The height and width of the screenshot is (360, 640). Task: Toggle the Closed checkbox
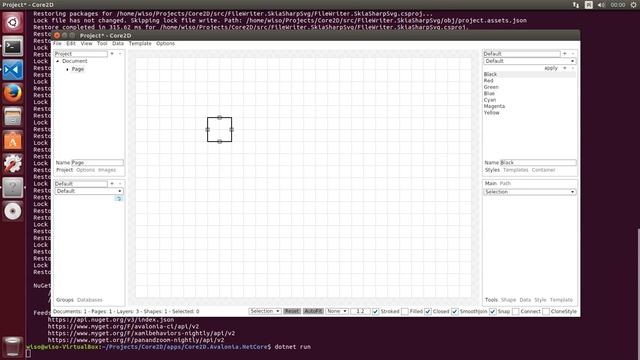point(428,311)
